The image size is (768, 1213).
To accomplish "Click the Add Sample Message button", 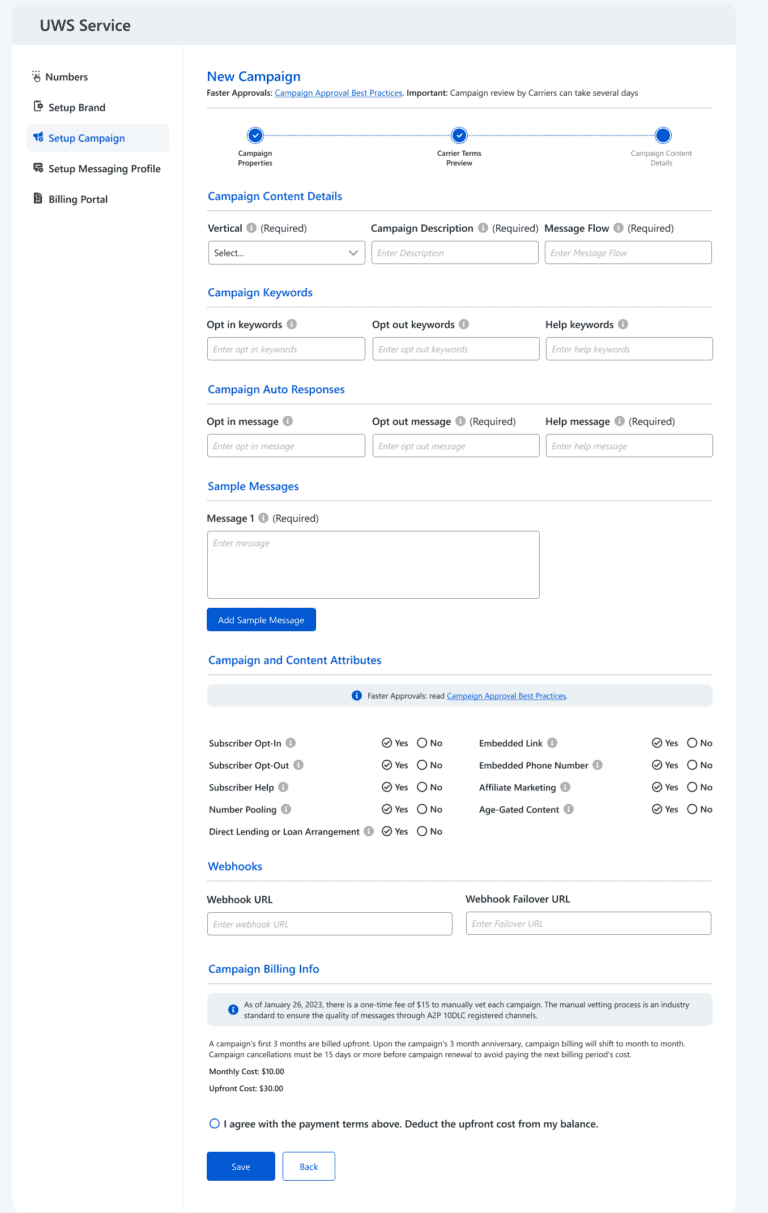I will (x=261, y=620).
